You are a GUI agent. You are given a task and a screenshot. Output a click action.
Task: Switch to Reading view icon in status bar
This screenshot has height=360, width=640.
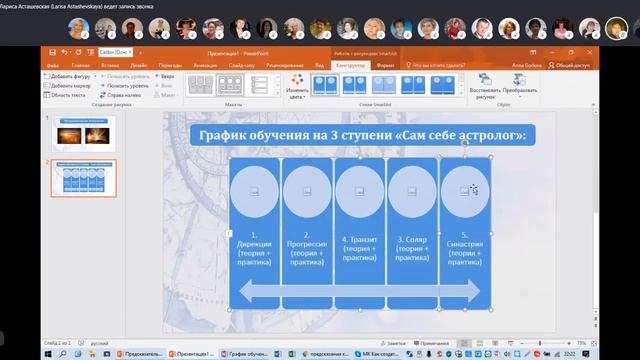(495, 343)
